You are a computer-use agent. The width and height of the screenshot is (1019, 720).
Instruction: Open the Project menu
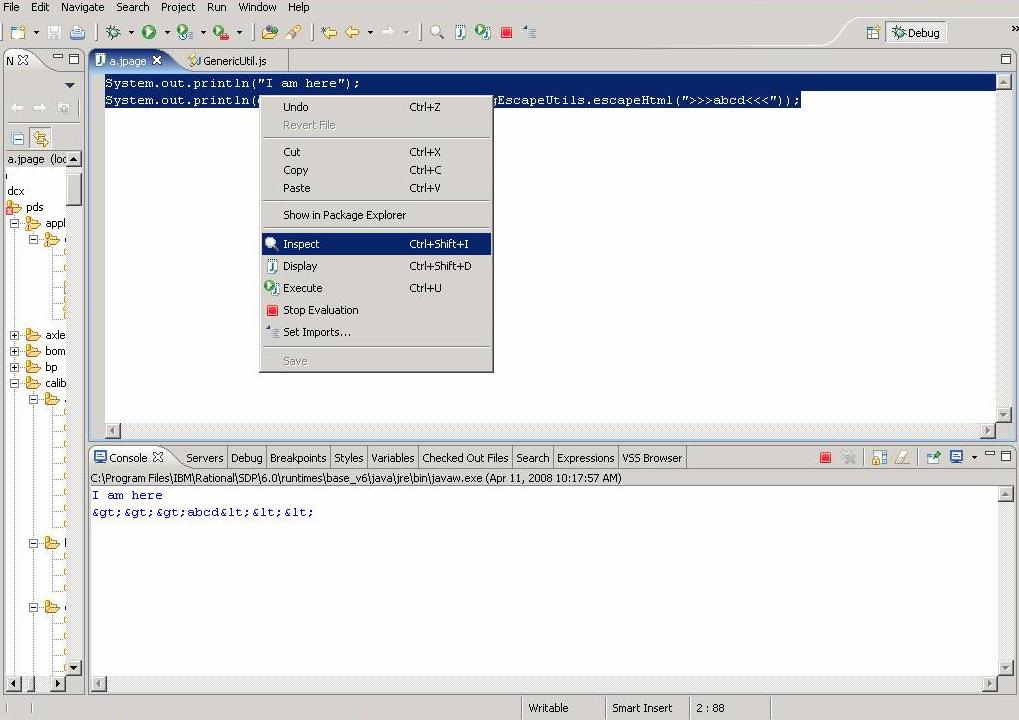click(x=178, y=7)
